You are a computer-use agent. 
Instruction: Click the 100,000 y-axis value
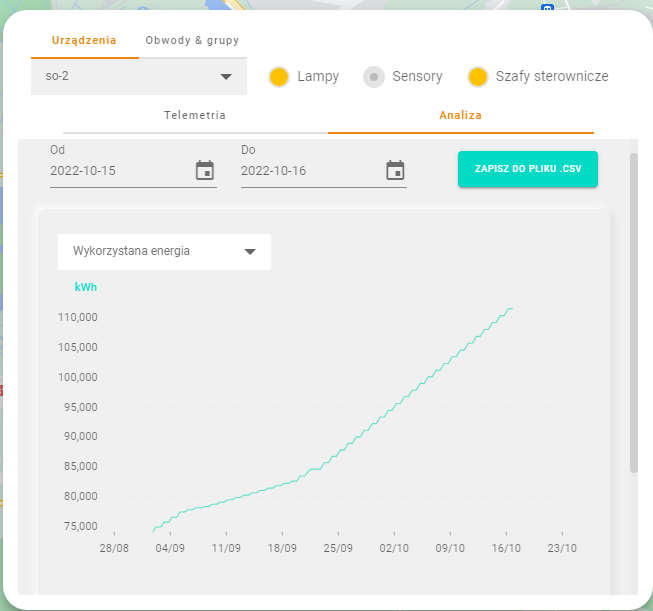(78, 377)
